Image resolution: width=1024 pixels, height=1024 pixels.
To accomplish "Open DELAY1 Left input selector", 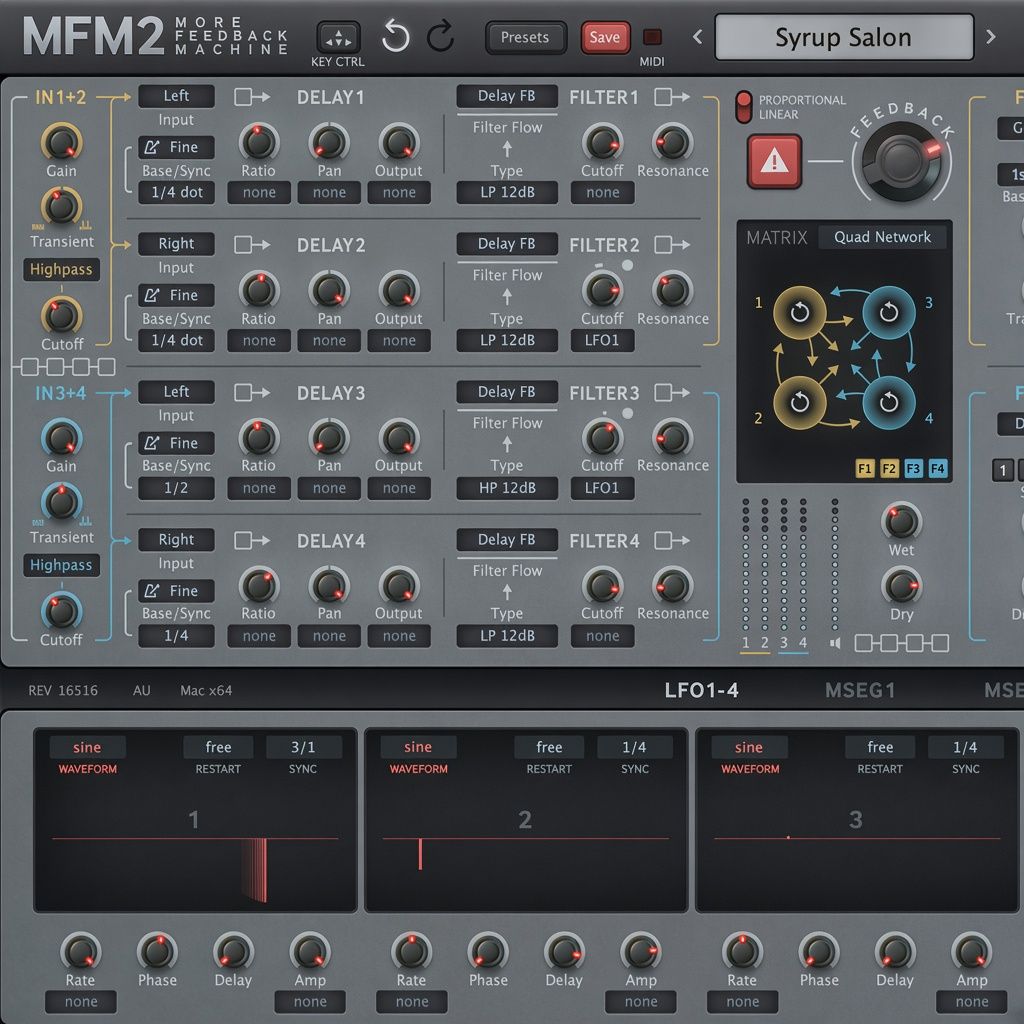I will (x=176, y=96).
